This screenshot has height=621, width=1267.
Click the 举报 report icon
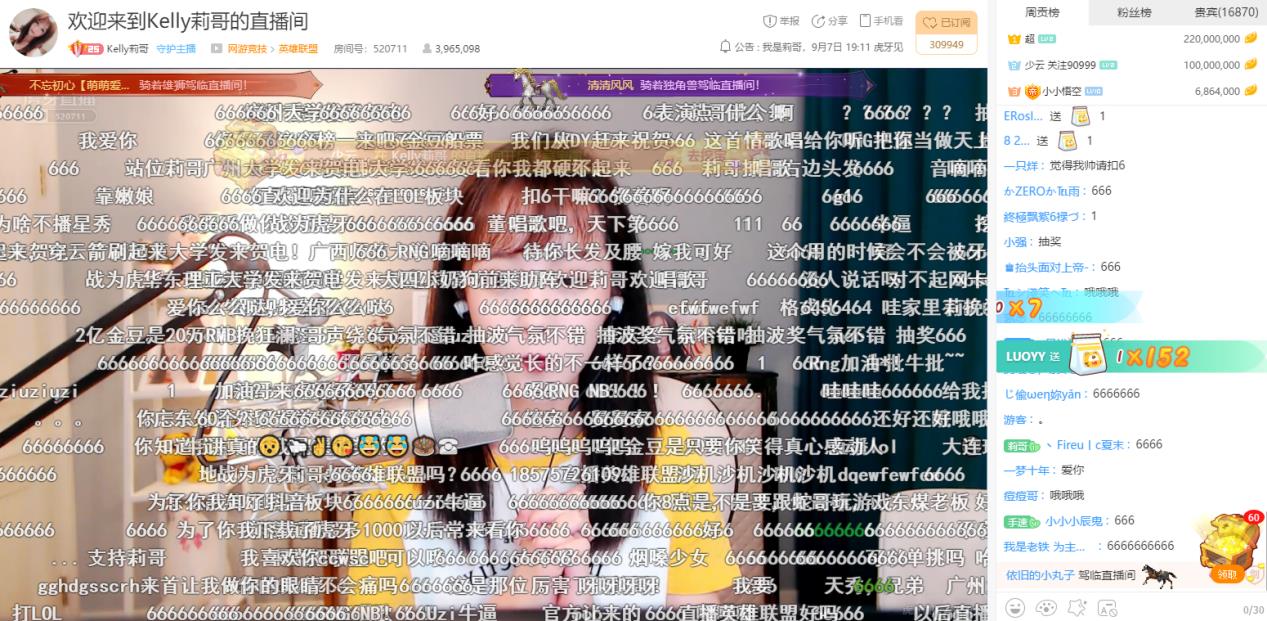click(770, 21)
